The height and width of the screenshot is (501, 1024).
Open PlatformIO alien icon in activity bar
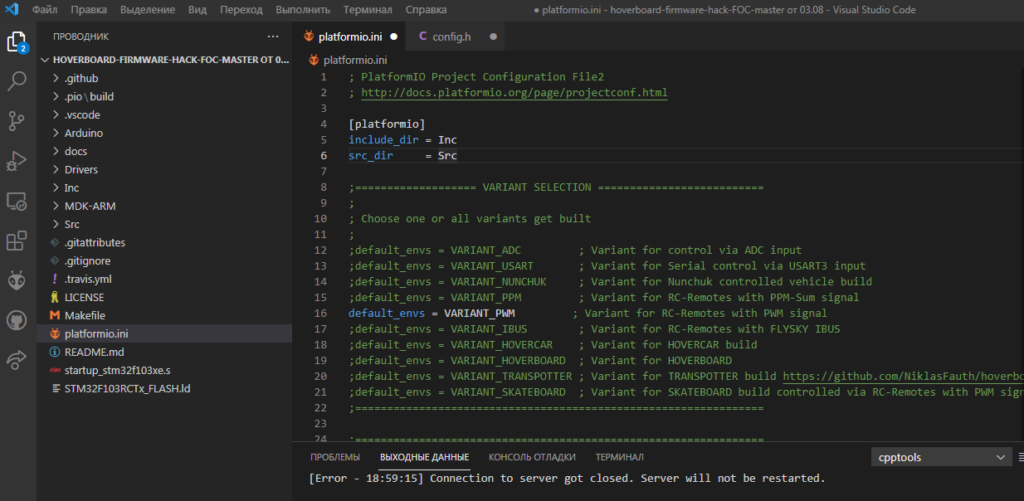tap(17, 281)
